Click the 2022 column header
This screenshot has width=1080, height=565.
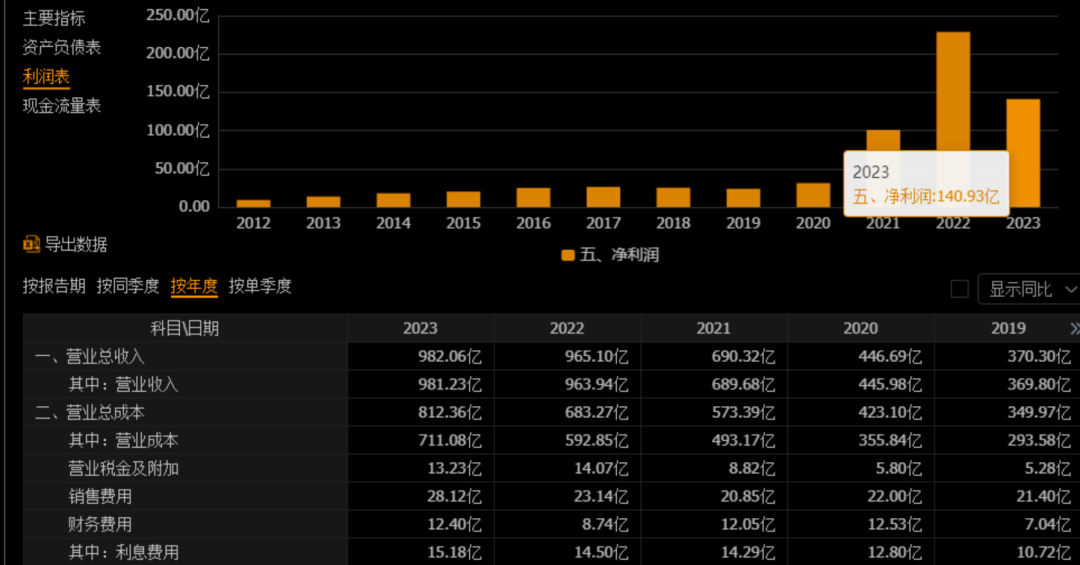click(567, 329)
